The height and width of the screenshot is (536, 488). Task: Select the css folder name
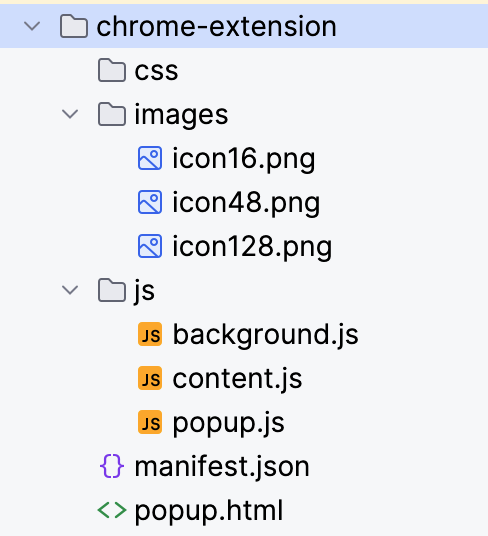(x=157, y=71)
